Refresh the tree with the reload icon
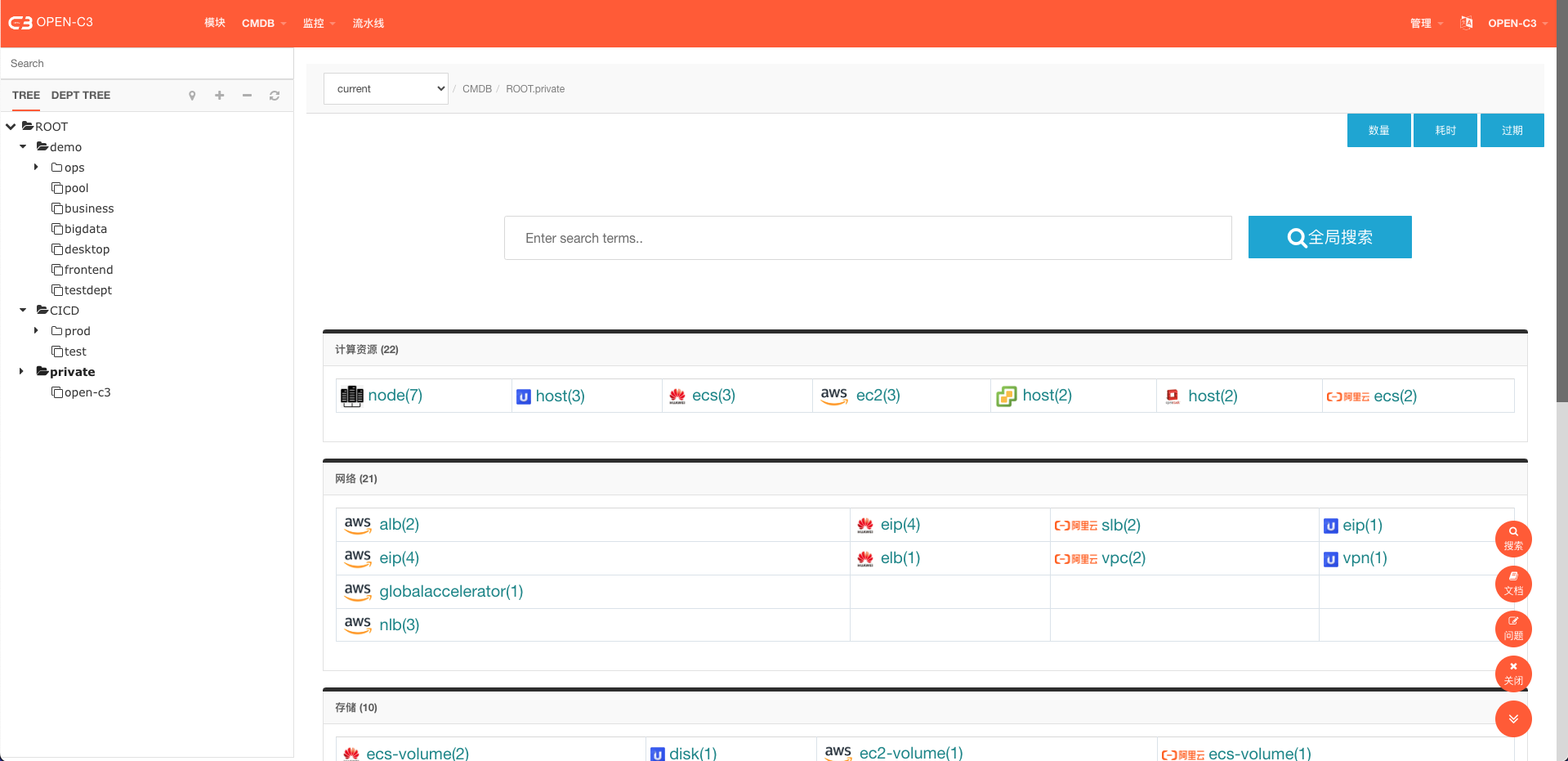1568x761 pixels. coord(275,96)
